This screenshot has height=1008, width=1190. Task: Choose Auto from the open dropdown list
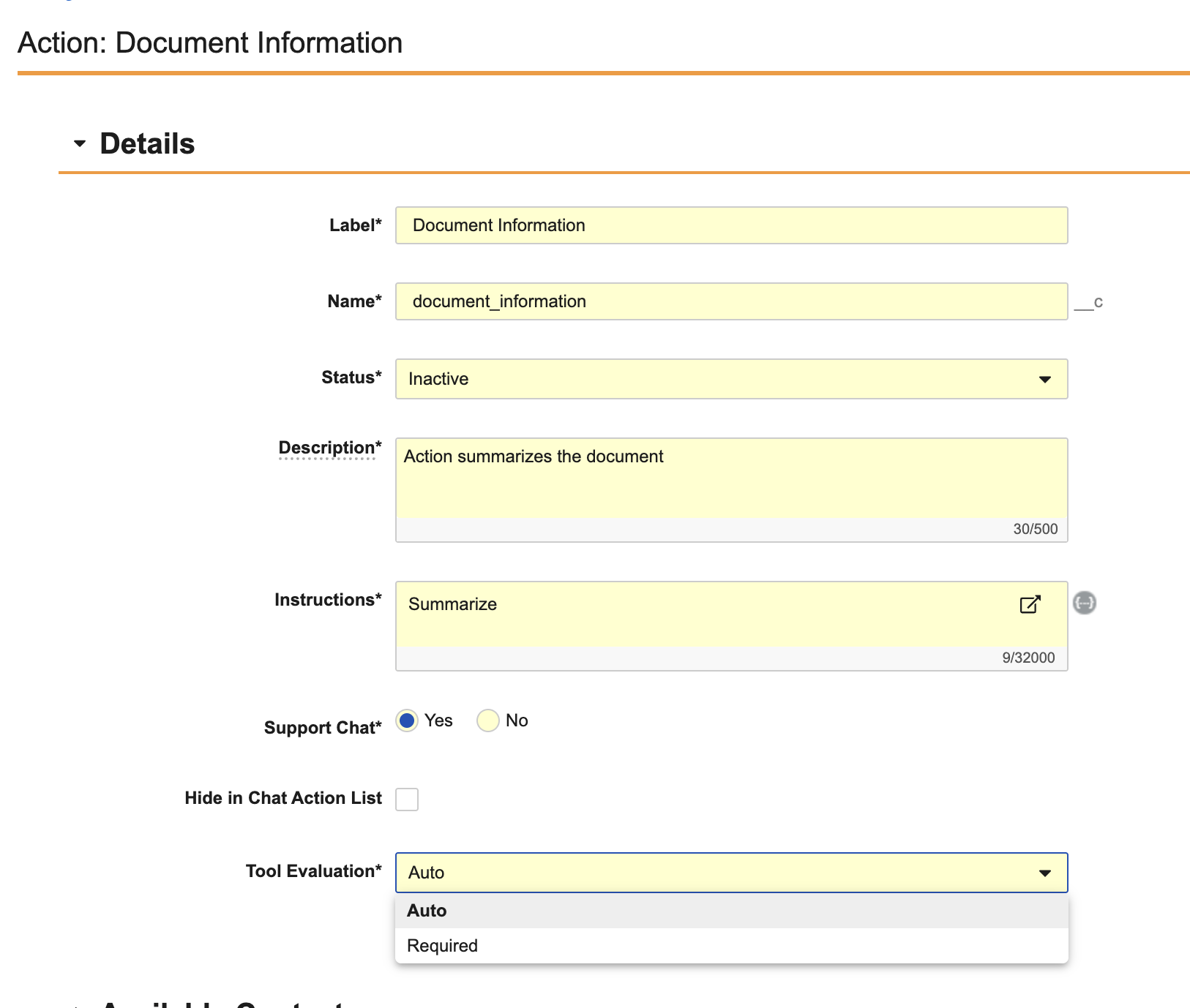[x=427, y=911]
